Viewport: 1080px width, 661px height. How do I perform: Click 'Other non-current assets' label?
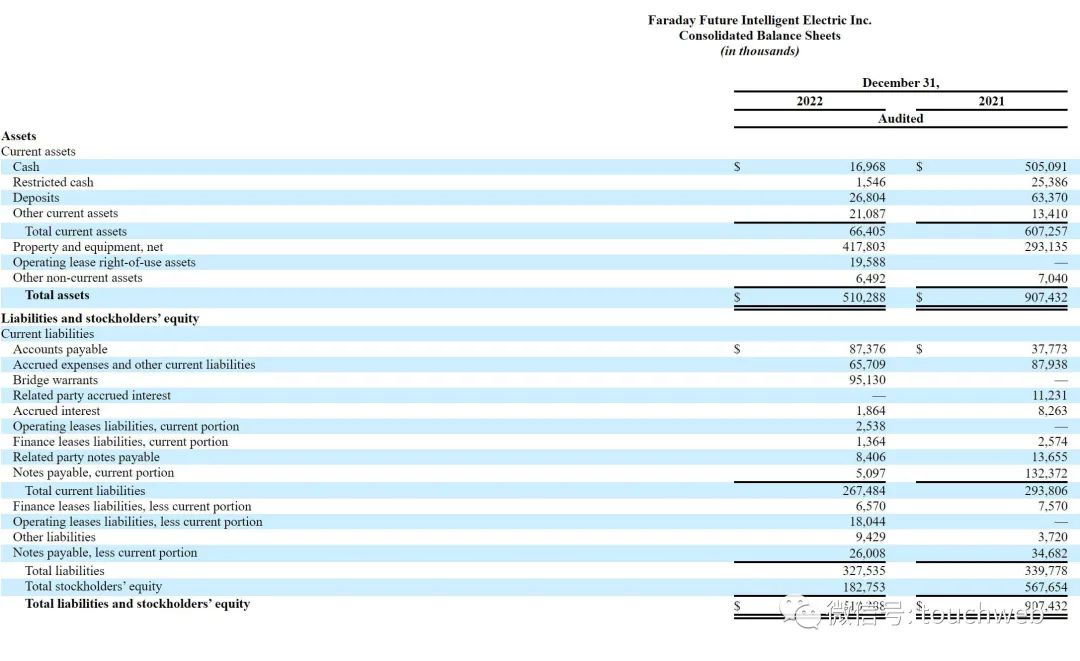[77, 277]
